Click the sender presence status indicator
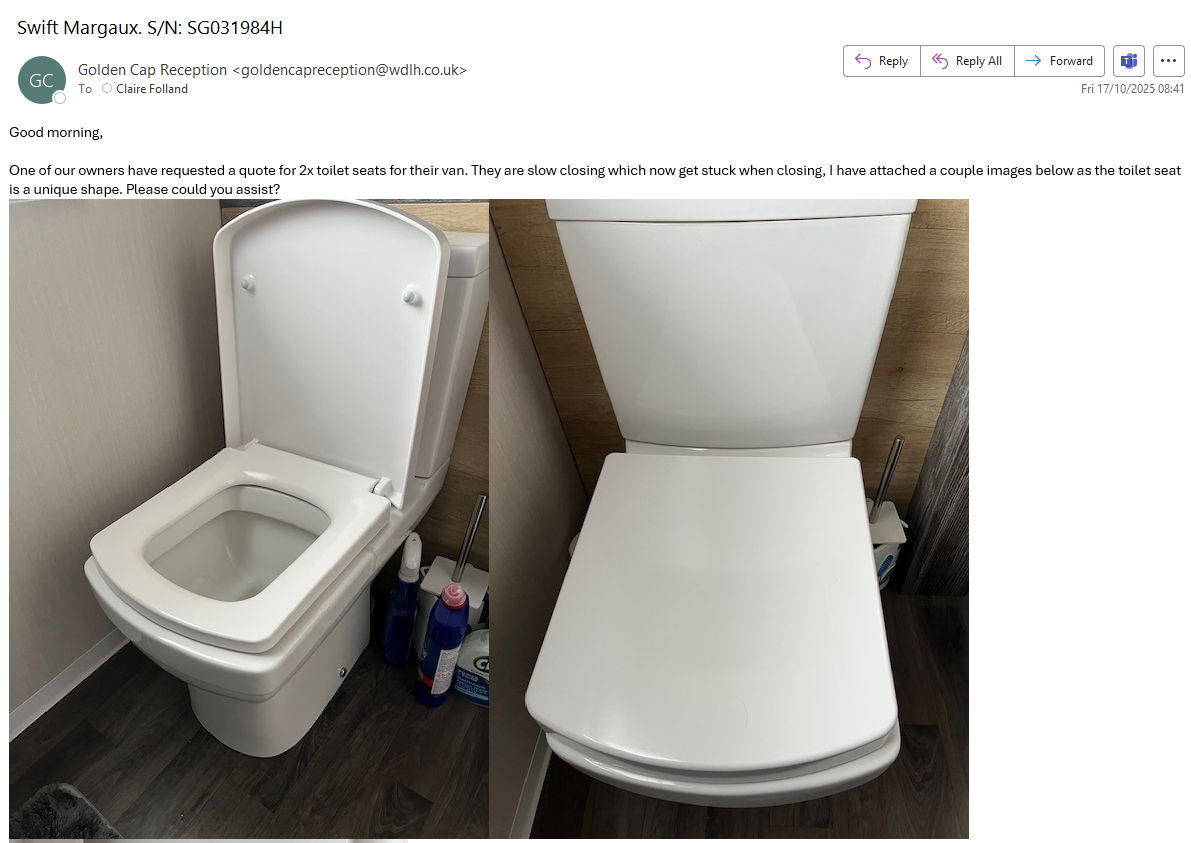This screenshot has height=843, width=1191. 59,97
